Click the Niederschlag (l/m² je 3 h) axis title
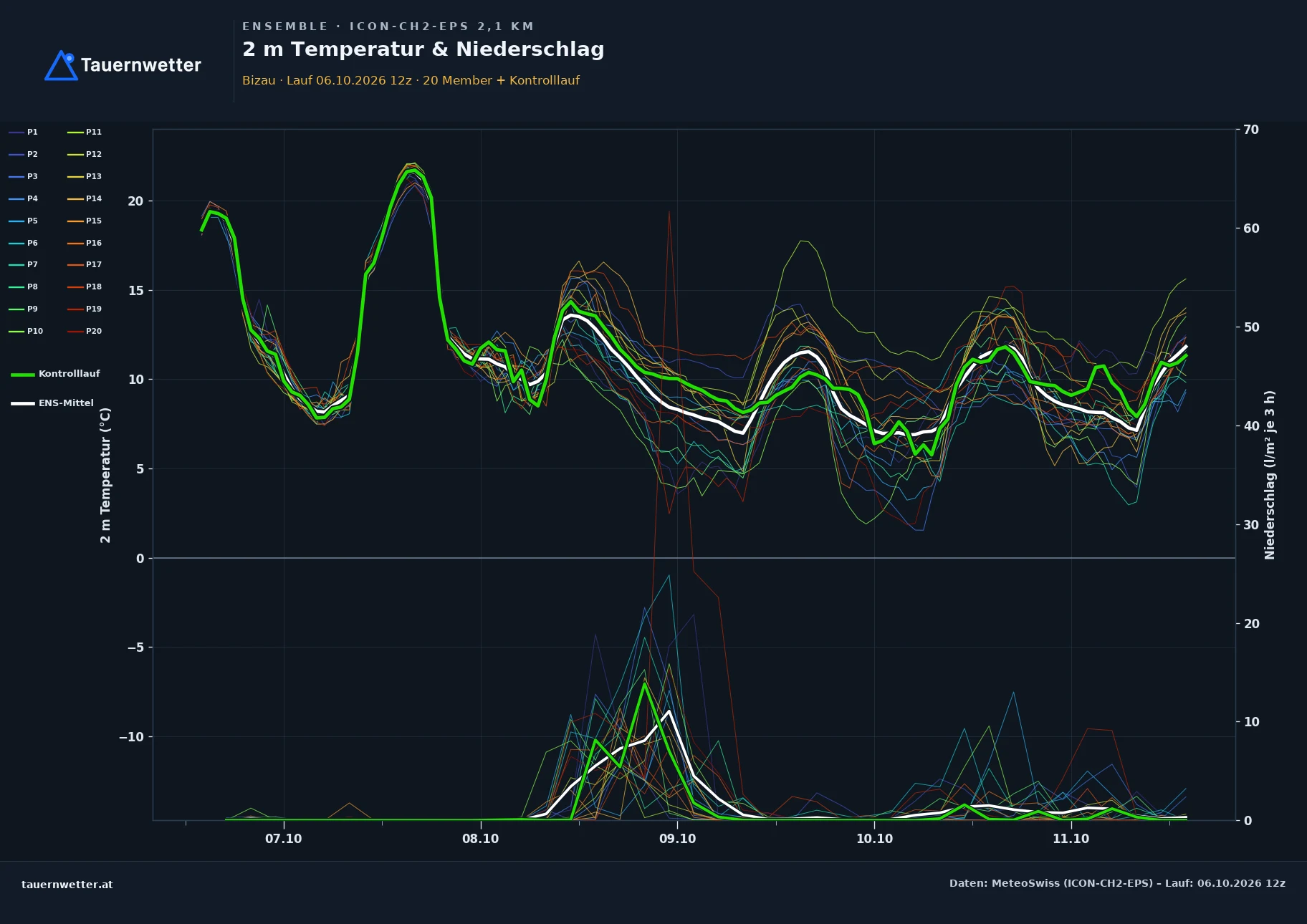 [x=1270, y=475]
